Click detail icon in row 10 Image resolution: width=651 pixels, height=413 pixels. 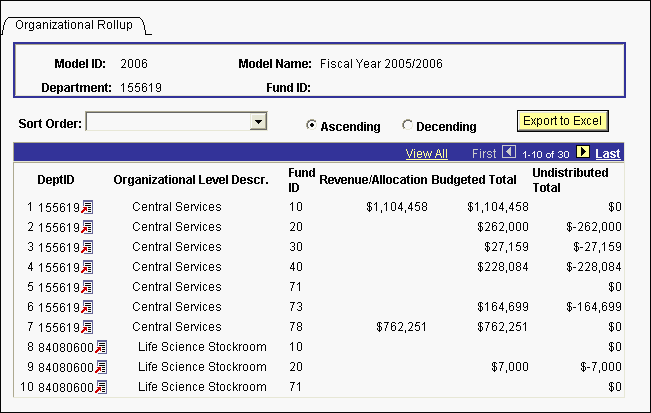coord(101,387)
